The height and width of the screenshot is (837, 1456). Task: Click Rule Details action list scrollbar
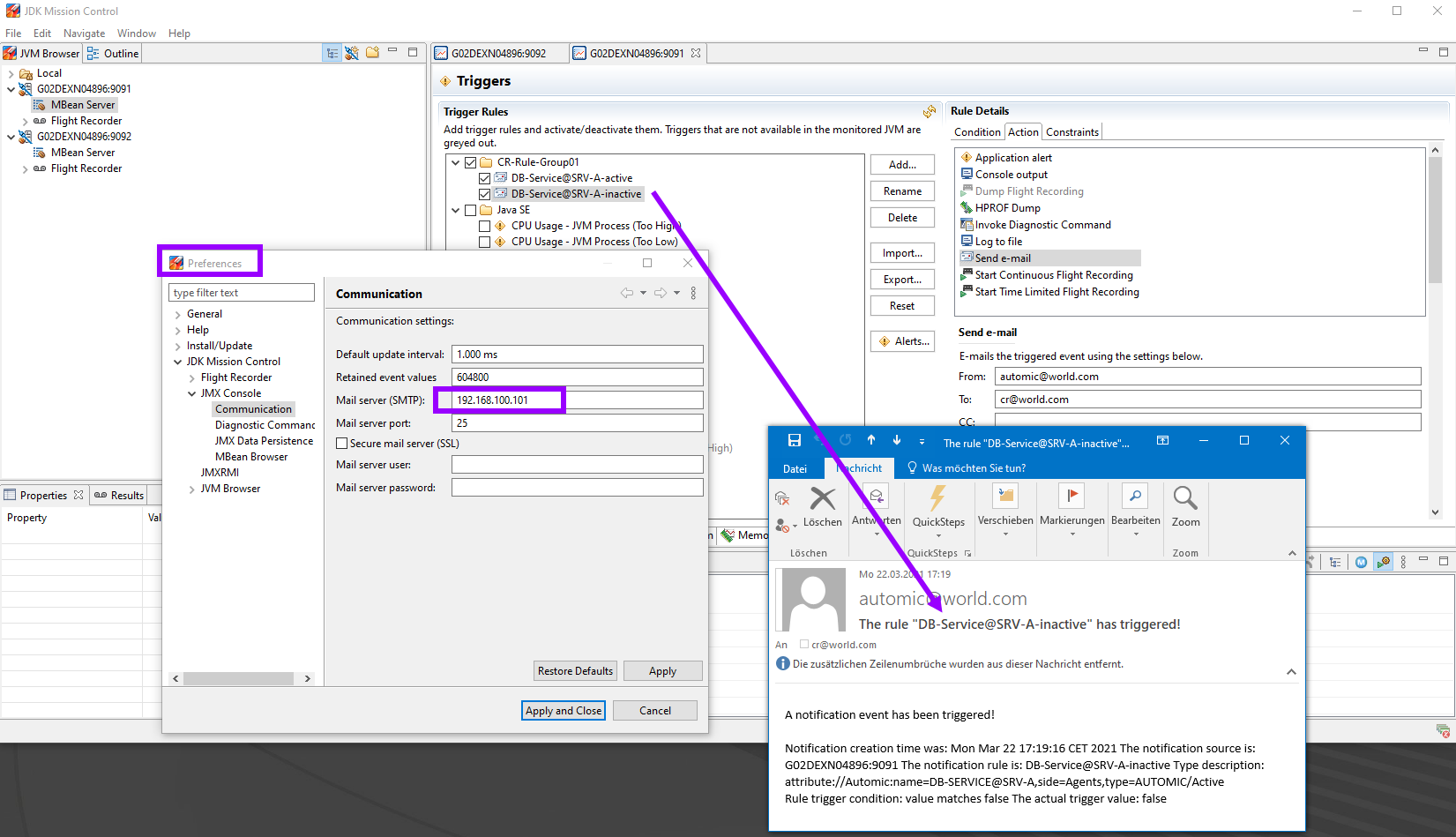(1435, 220)
